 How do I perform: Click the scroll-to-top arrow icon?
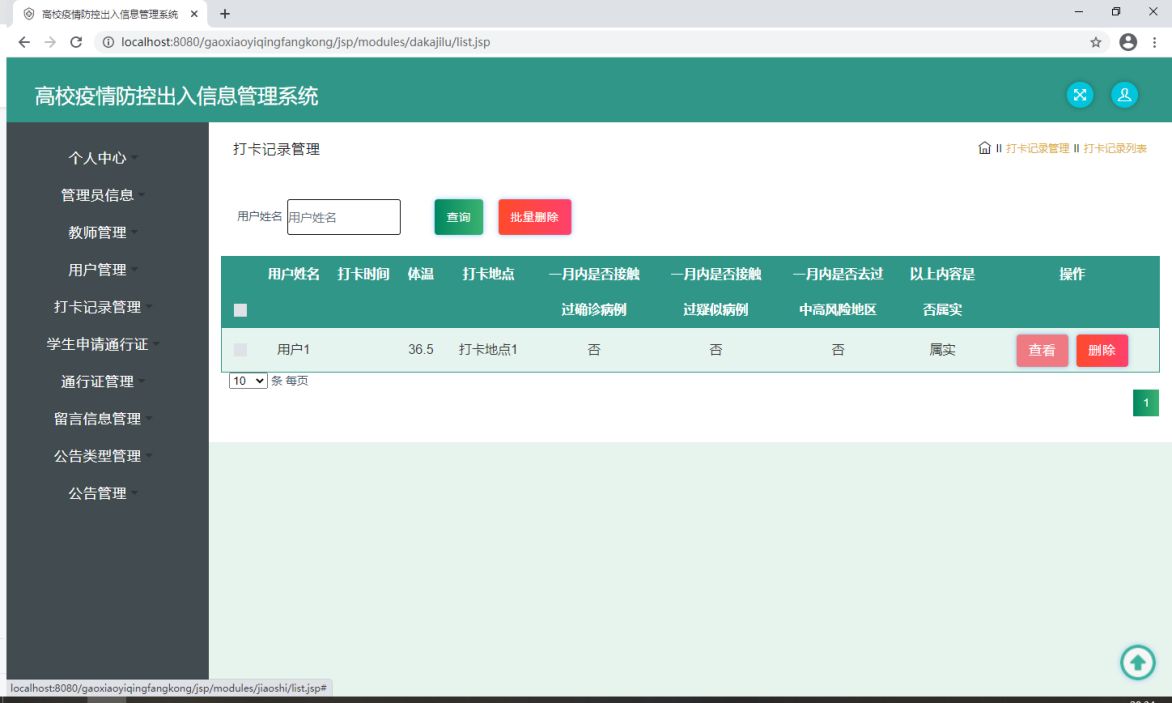pyautogui.click(x=1138, y=662)
